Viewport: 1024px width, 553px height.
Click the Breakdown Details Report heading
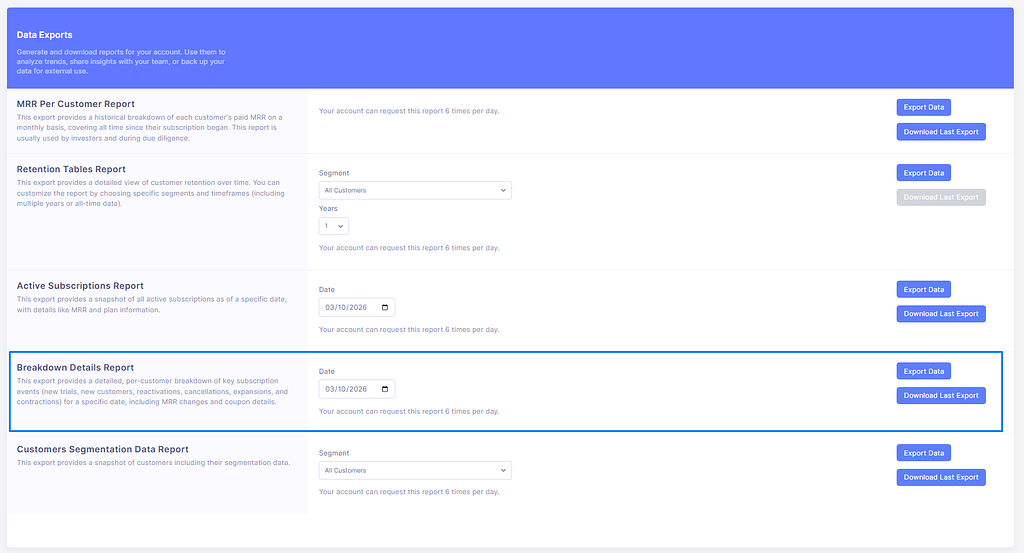[75, 368]
